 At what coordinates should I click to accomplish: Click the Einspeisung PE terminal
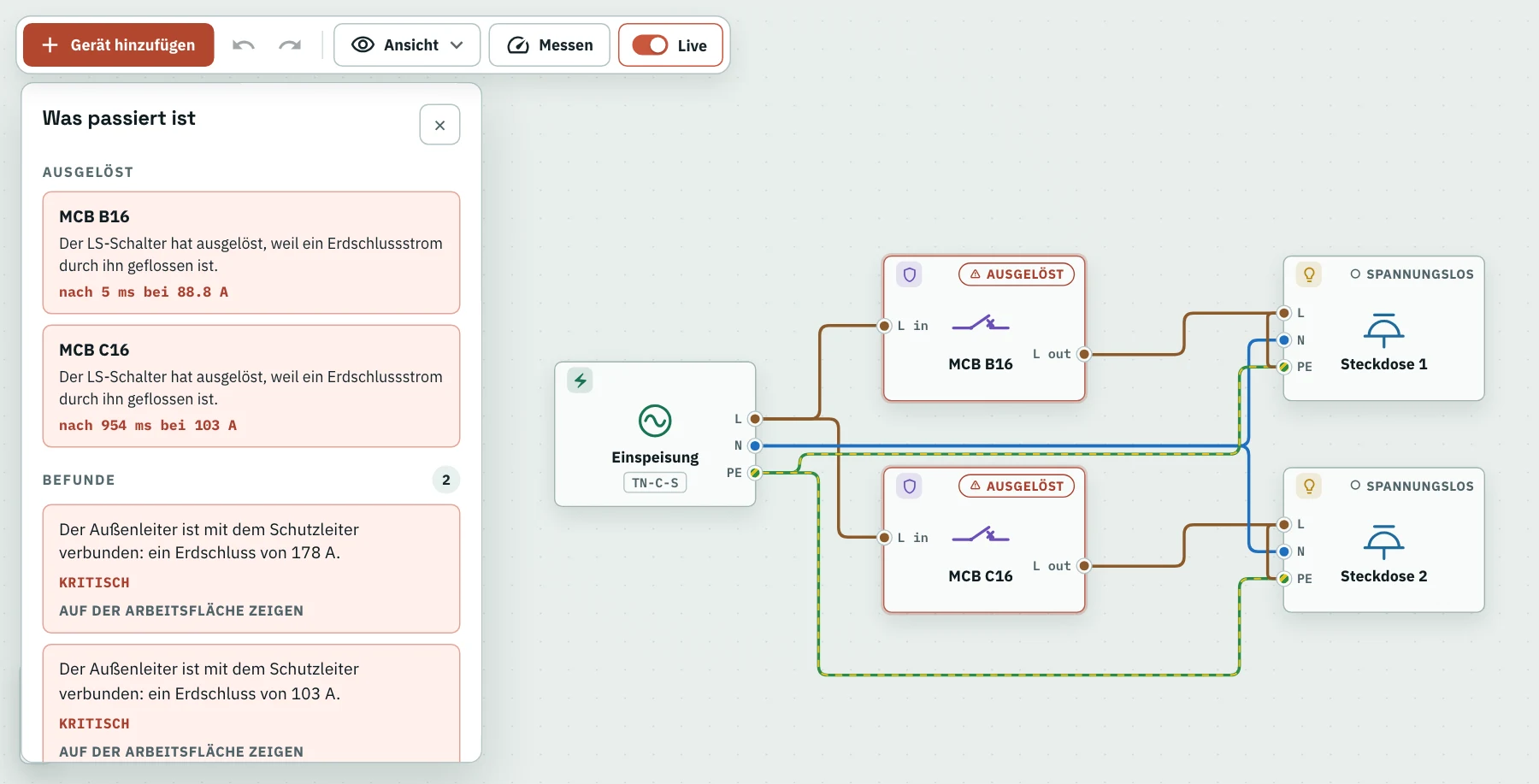click(754, 473)
